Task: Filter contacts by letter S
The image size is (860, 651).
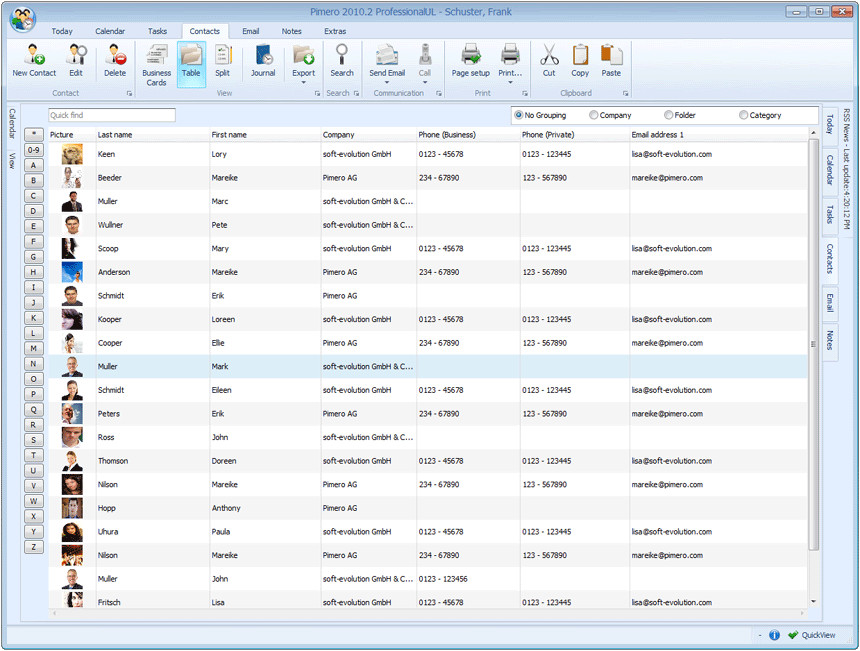Action: [33, 440]
